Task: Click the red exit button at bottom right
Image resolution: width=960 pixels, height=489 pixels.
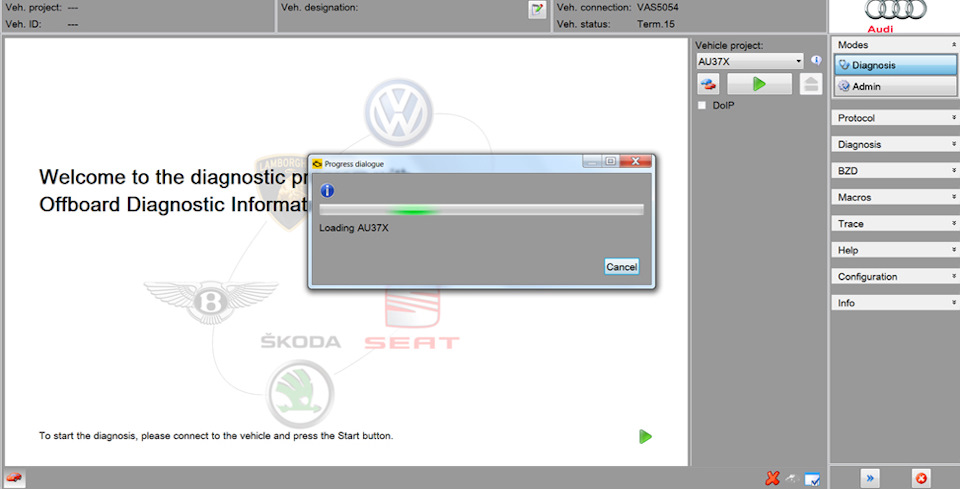Action: (x=921, y=479)
